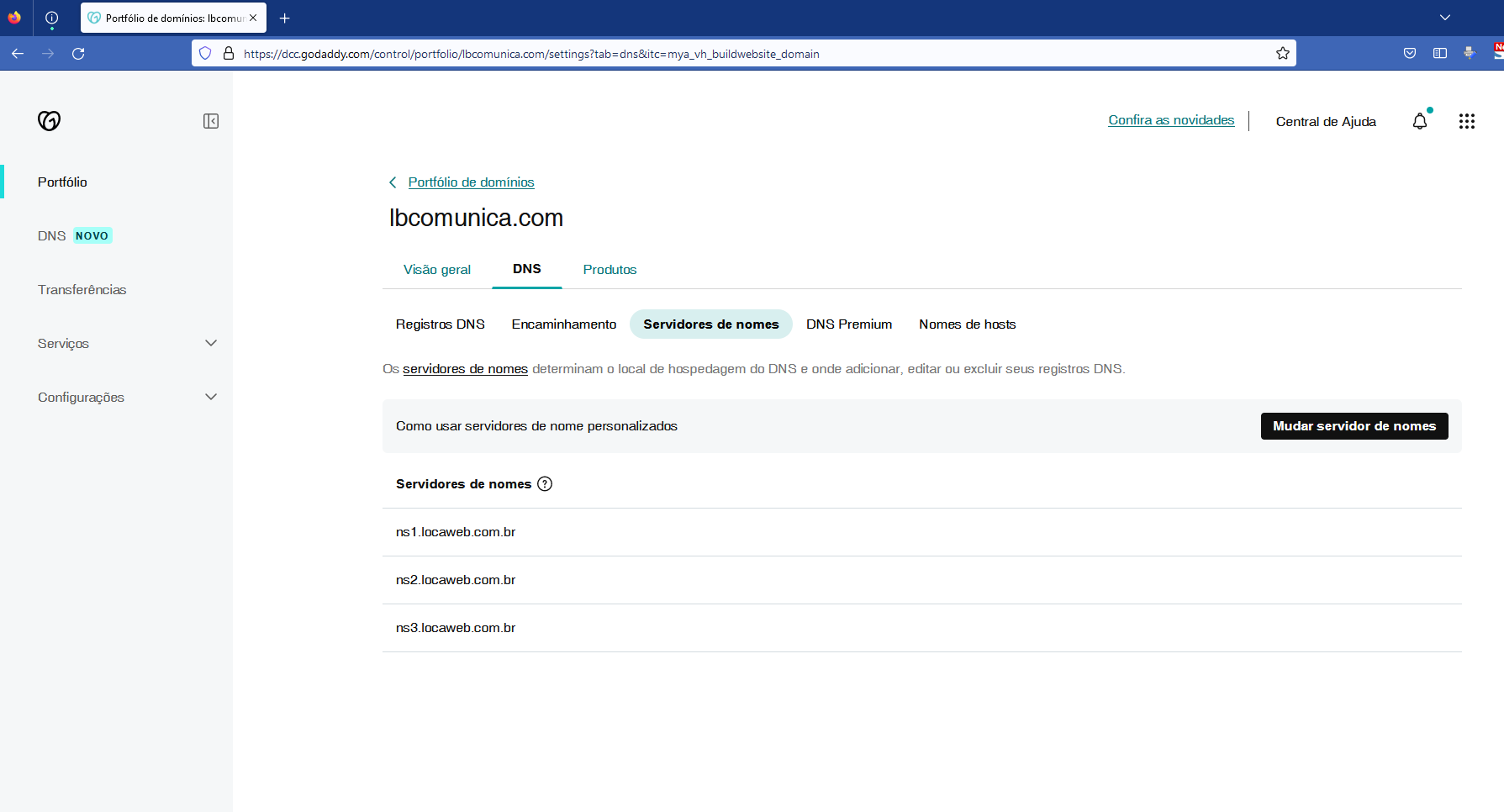This screenshot has width=1504, height=812.
Task: Select ns1.locaweb.com.br row
Action: click(922, 532)
